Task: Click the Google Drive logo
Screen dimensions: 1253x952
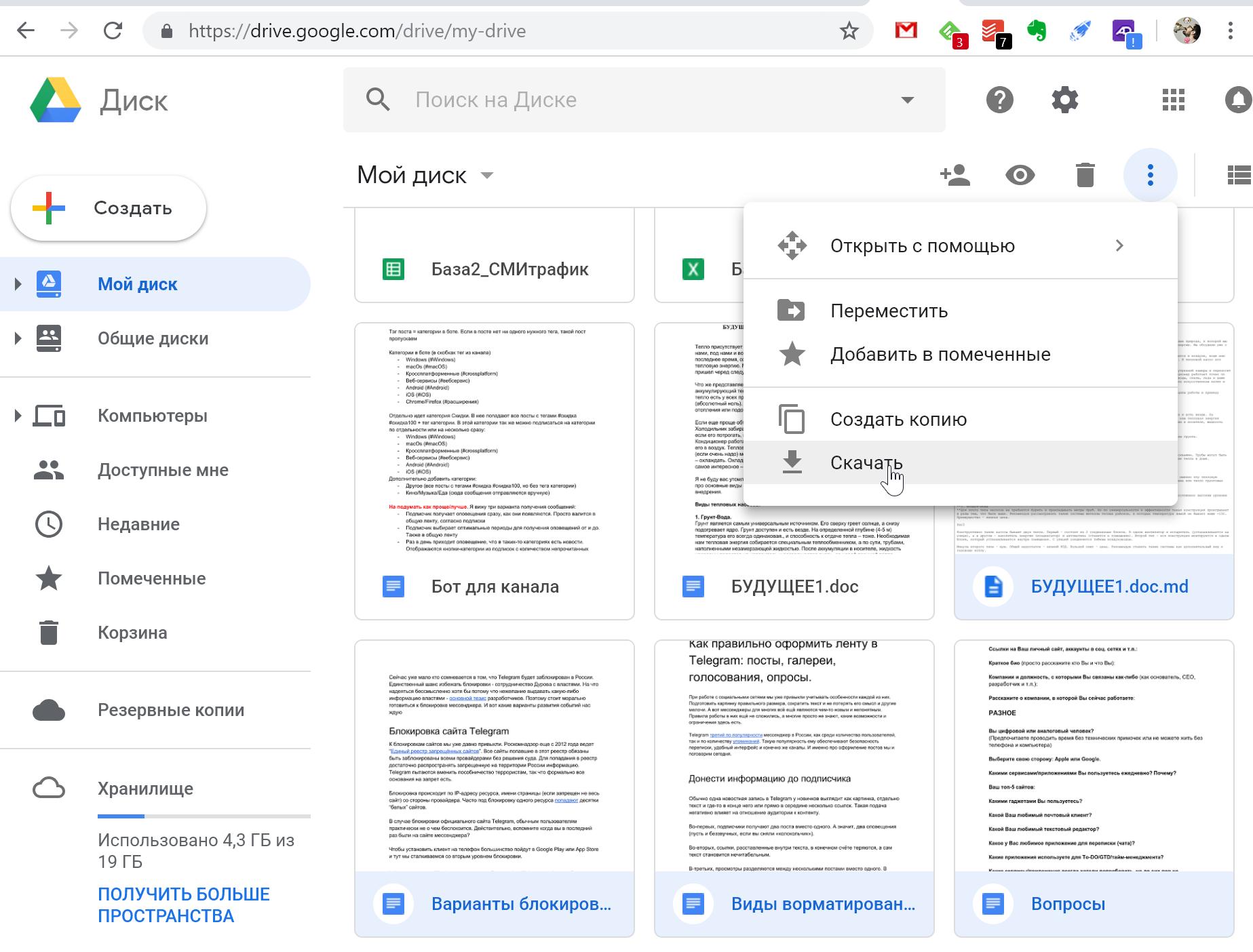Action: pos(56,100)
